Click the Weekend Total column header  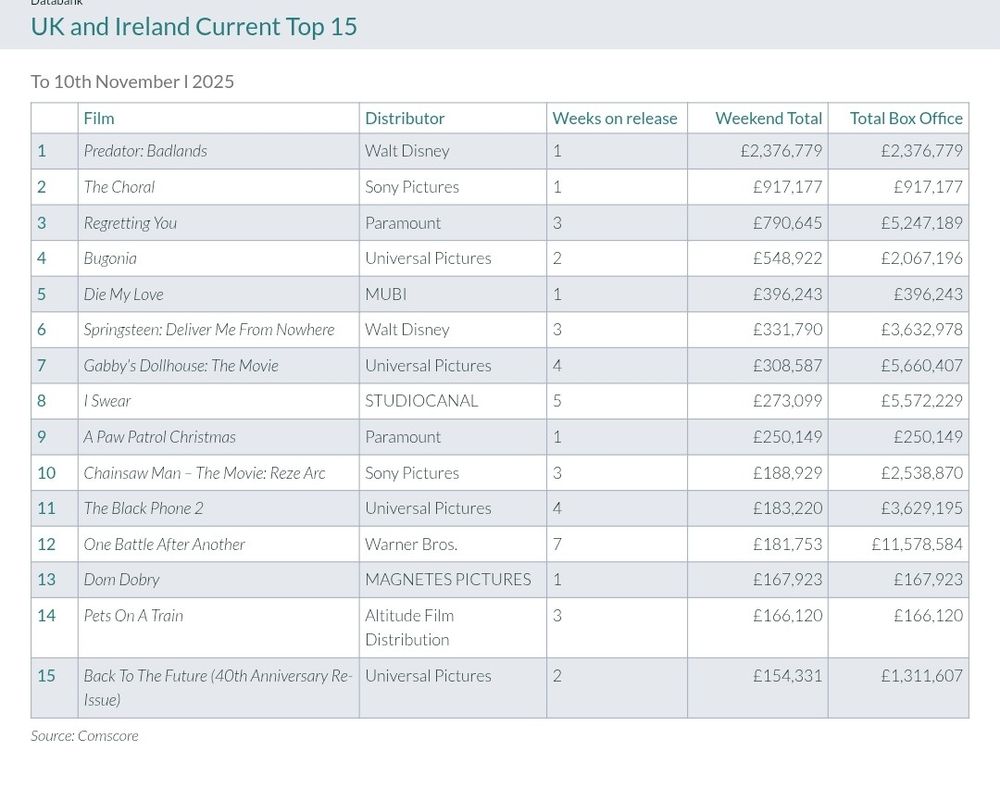pos(768,119)
